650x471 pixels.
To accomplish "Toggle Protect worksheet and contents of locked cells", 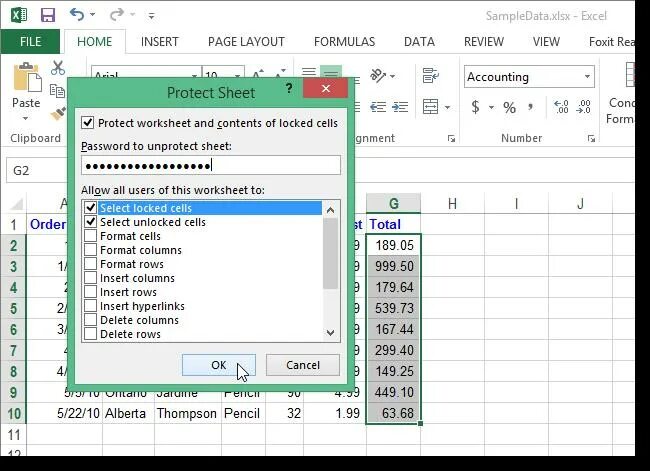I will [x=87, y=123].
